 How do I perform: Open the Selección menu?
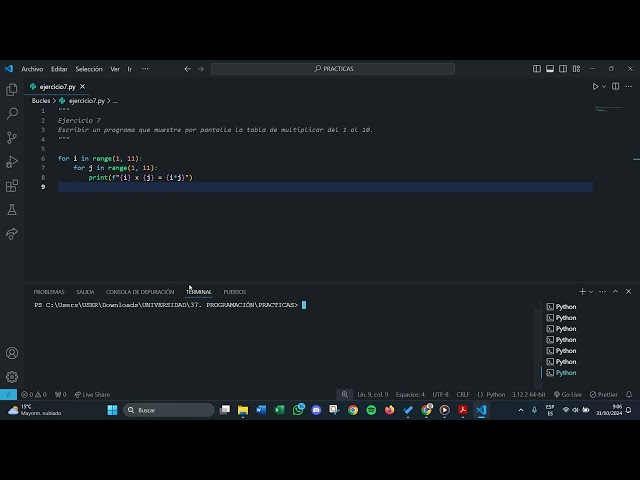click(89, 69)
